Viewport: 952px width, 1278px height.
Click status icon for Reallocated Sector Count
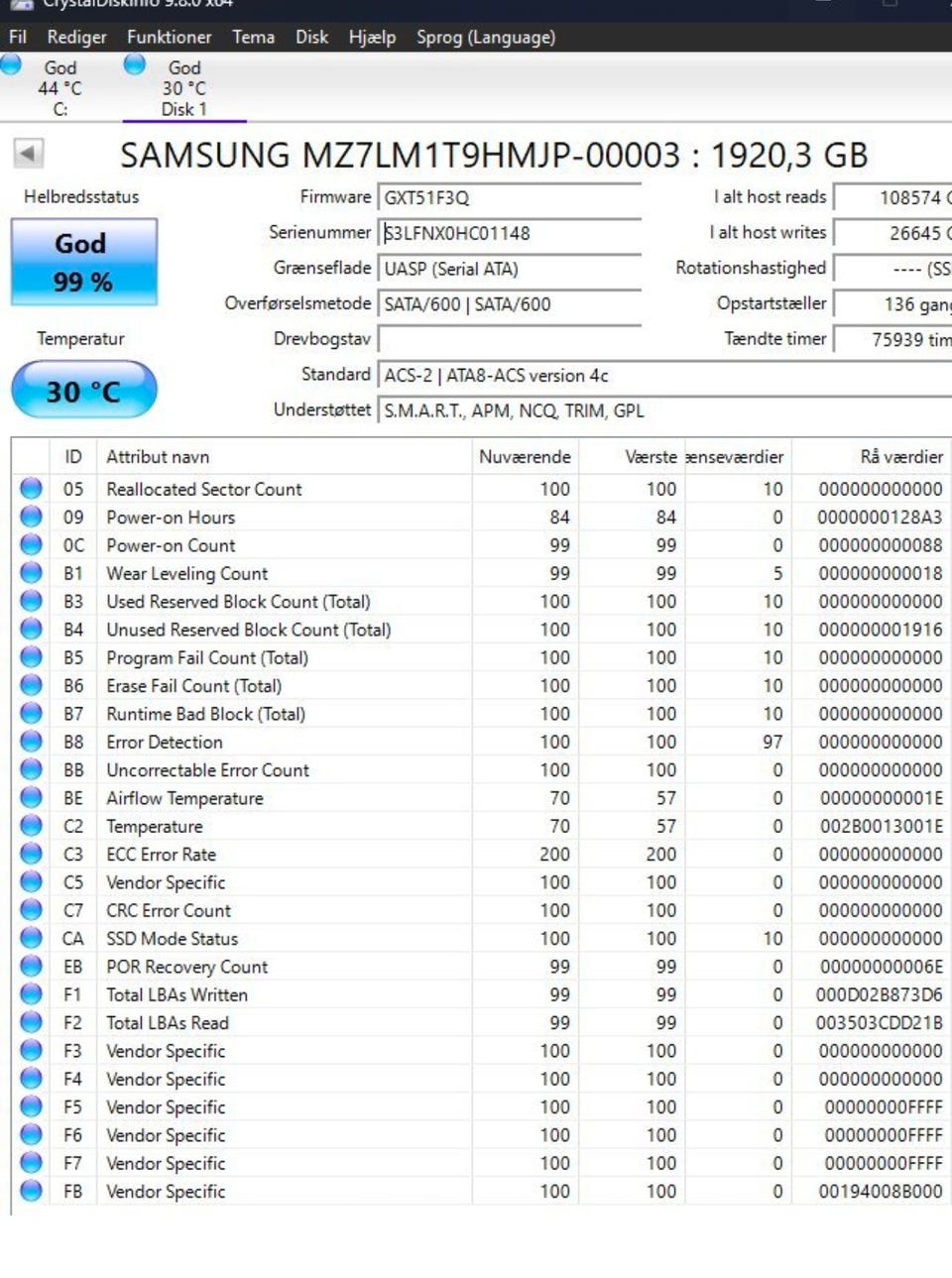[32, 488]
